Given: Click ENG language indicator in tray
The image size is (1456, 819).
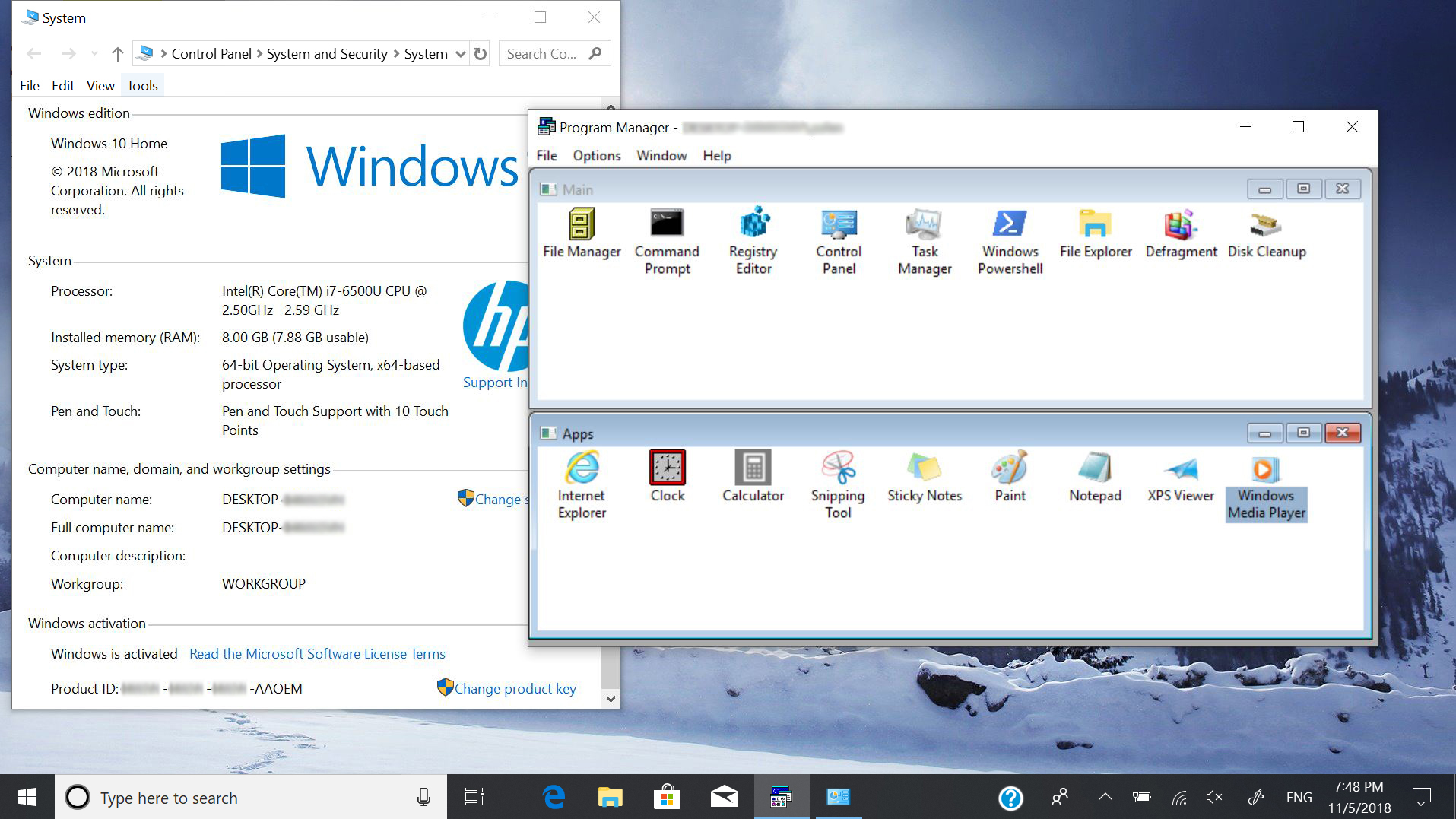Looking at the screenshot, I should click(x=1299, y=797).
